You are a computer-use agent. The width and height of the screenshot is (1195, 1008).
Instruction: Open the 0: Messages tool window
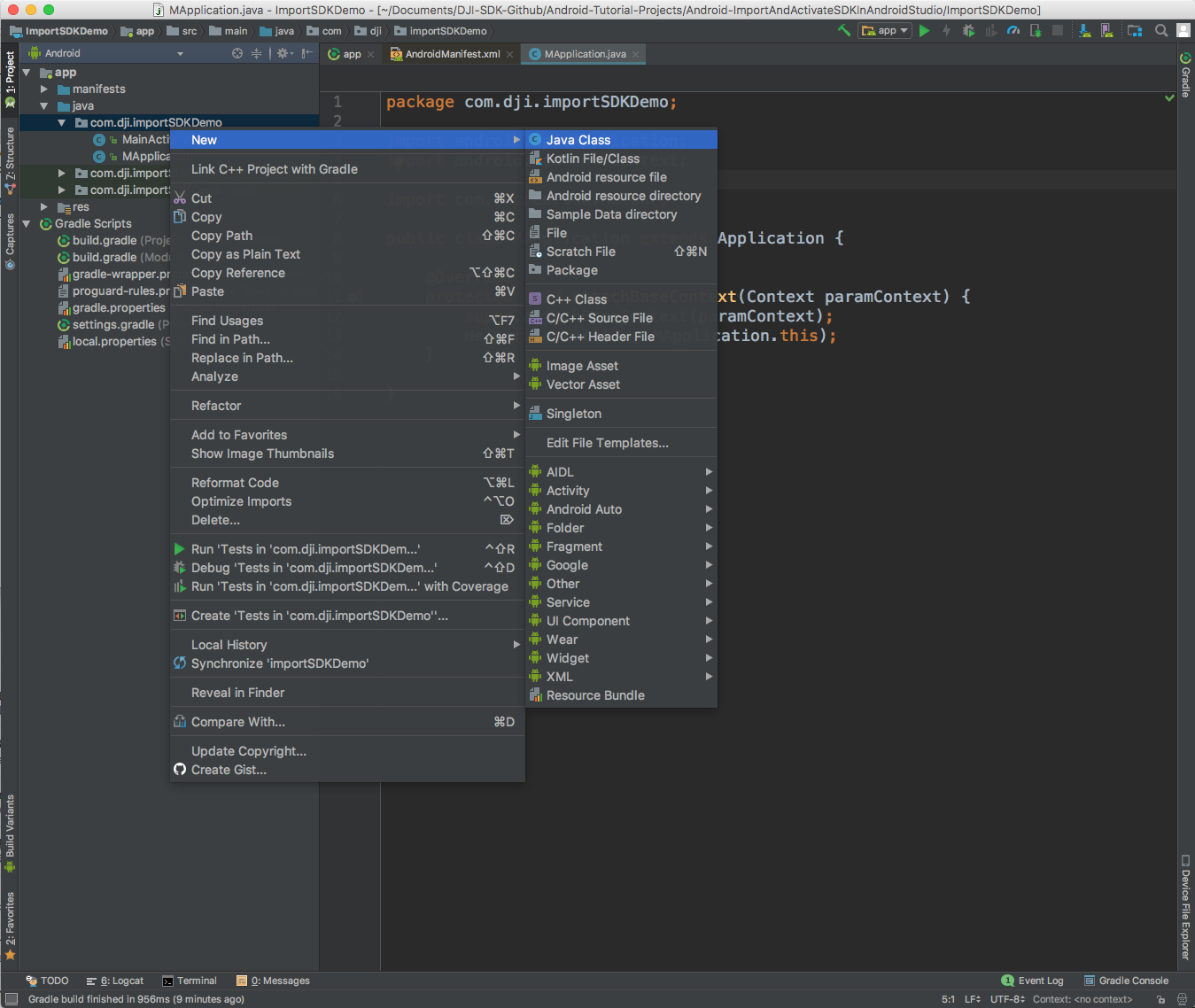click(x=273, y=981)
